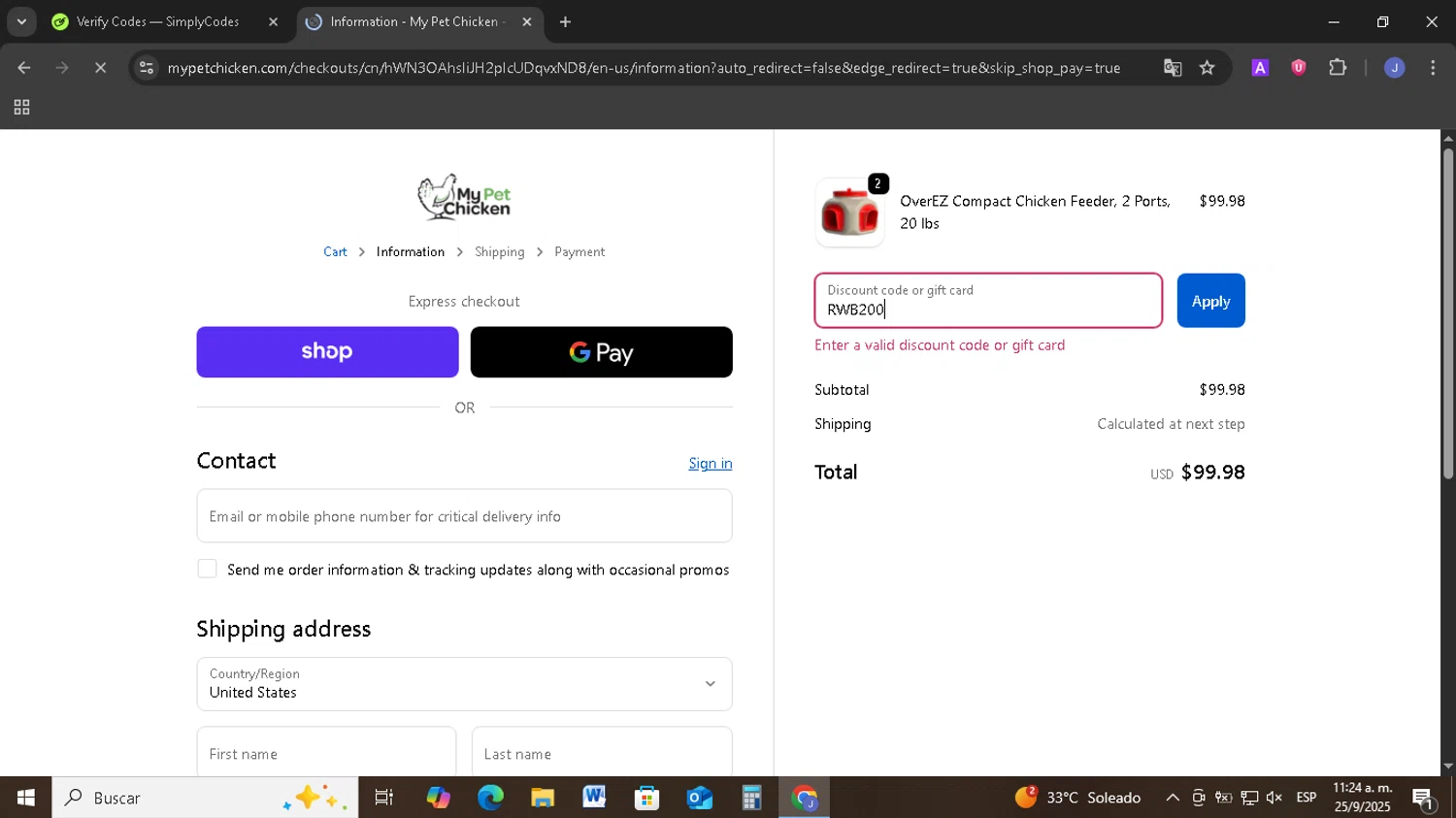Close the Information - My Pet Chicken tab
The width and height of the screenshot is (1456, 818).
coord(527,21)
